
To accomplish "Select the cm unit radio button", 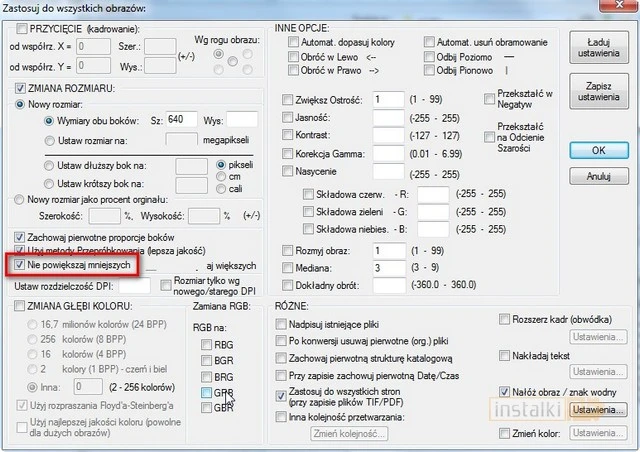I will (221, 177).
